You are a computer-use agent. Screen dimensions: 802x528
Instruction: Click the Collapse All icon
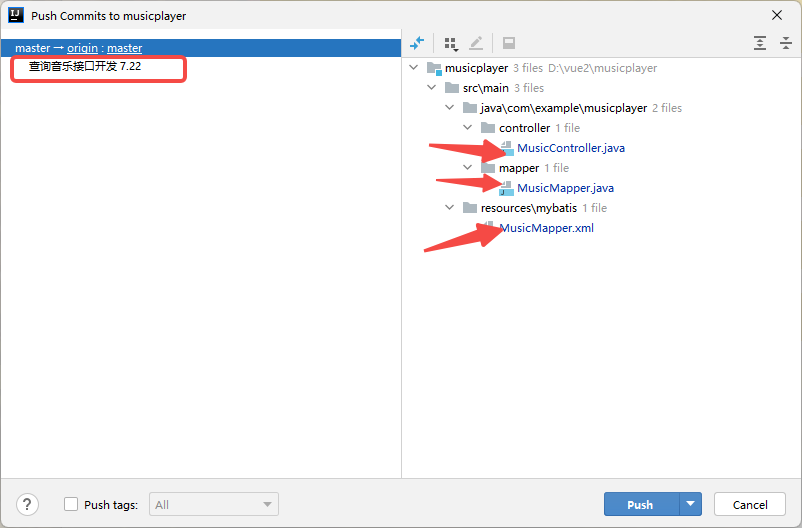(786, 43)
